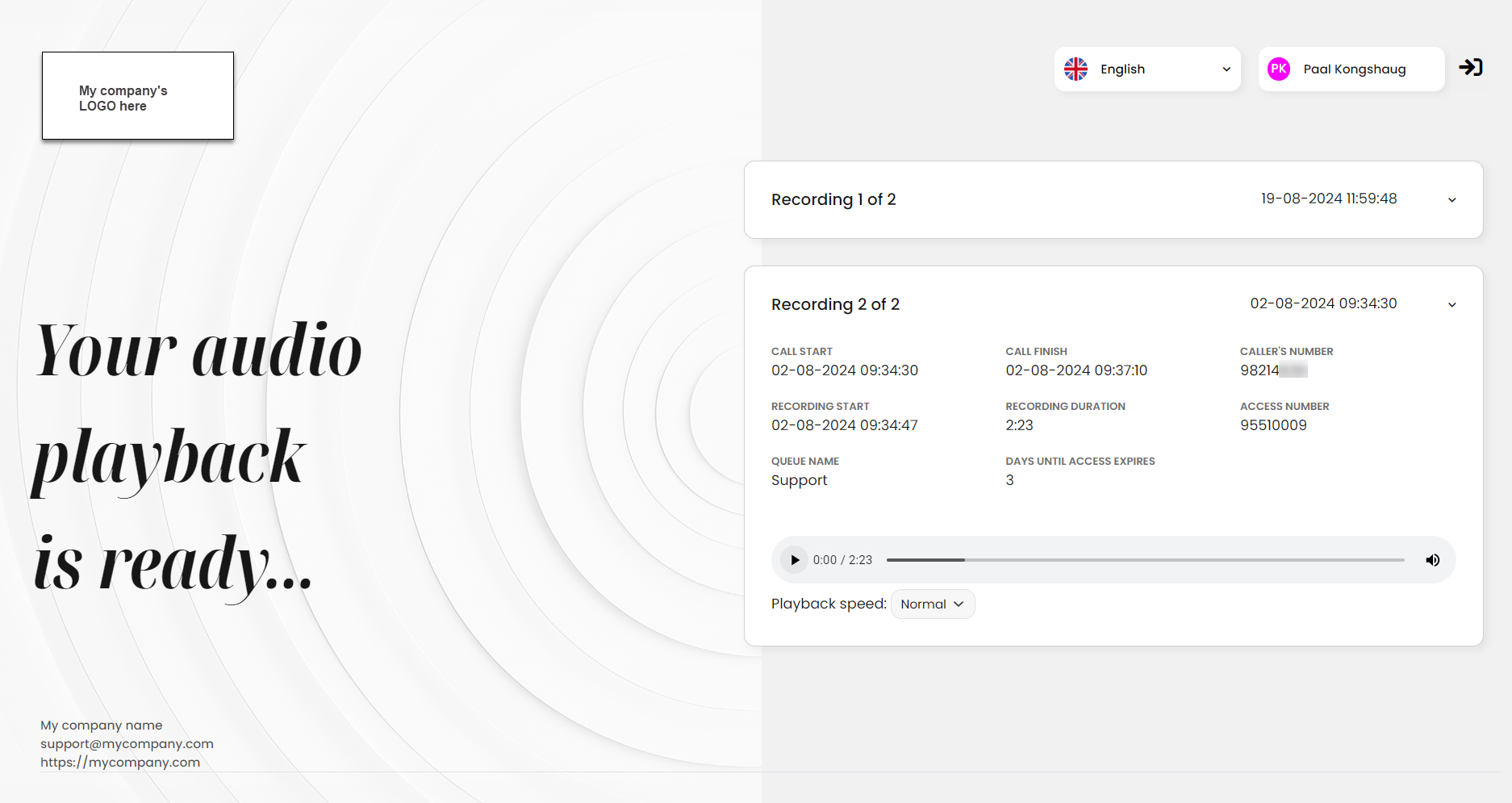The width and height of the screenshot is (1512, 803).
Task: Mute the audio player volume
Action: (1433, 560)
